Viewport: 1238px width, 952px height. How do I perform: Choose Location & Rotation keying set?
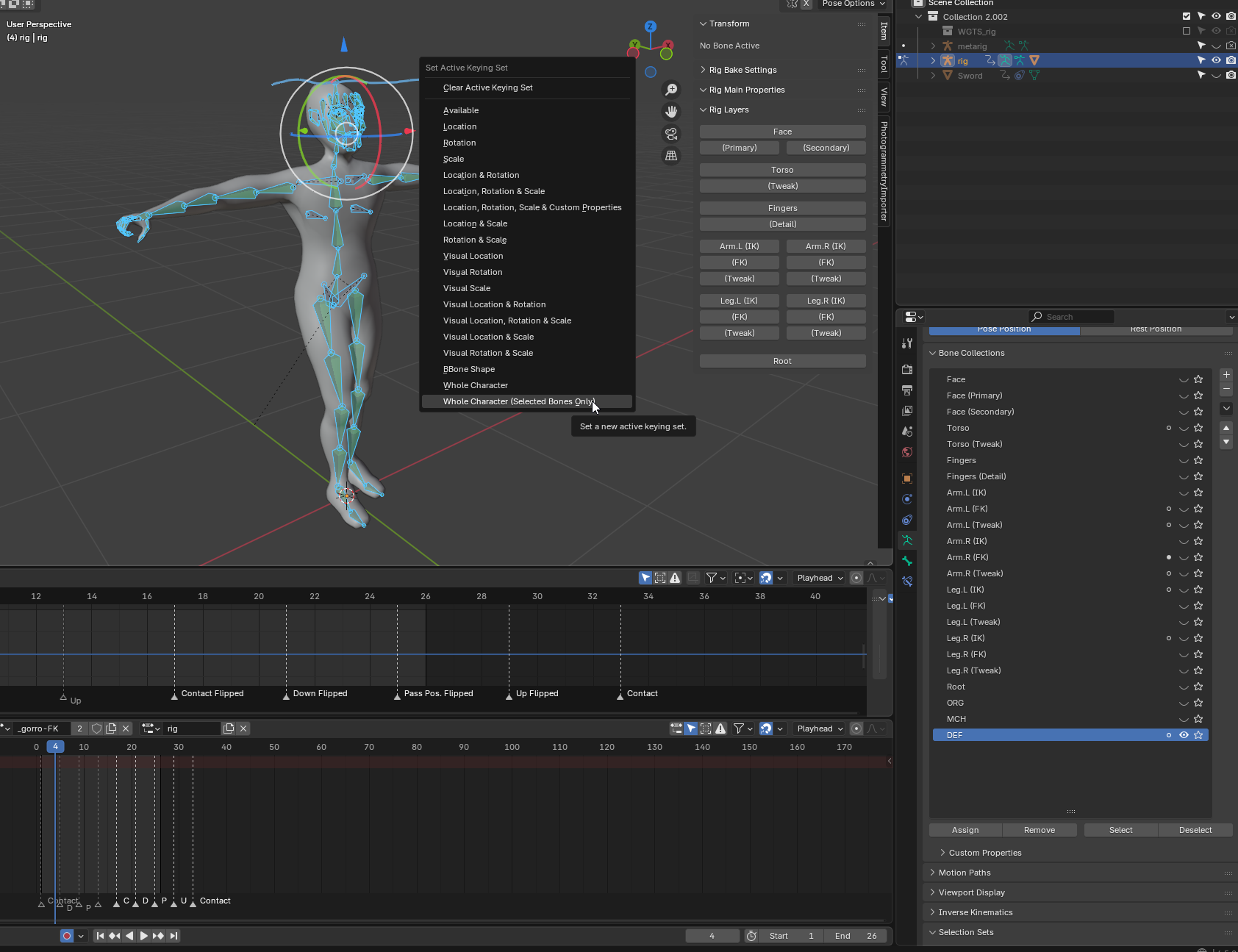(481, 175)
